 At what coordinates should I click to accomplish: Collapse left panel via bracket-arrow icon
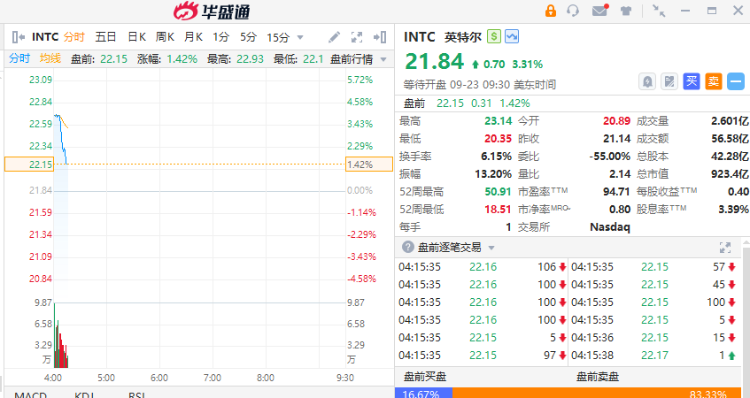pos(18,37)
